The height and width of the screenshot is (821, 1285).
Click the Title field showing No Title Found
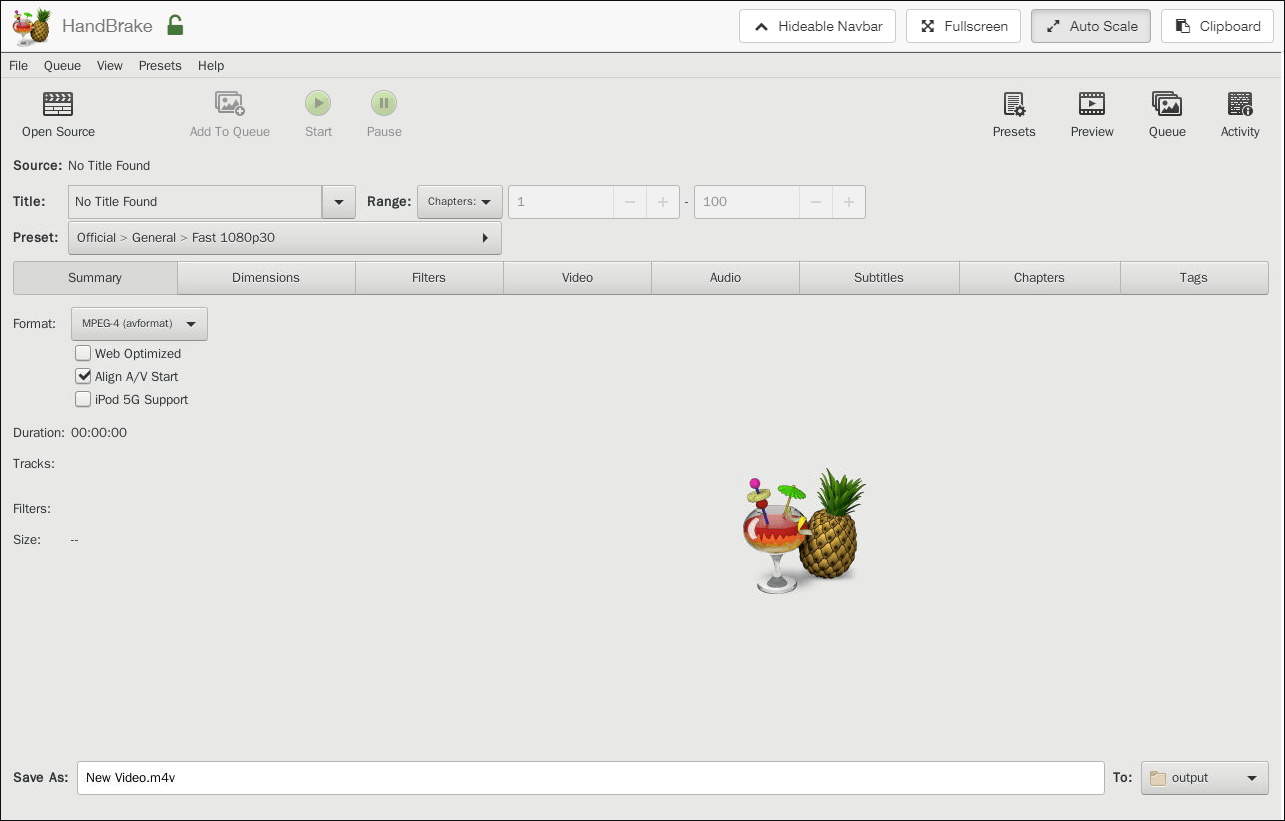pyautogui.click(x=195, y=202)
